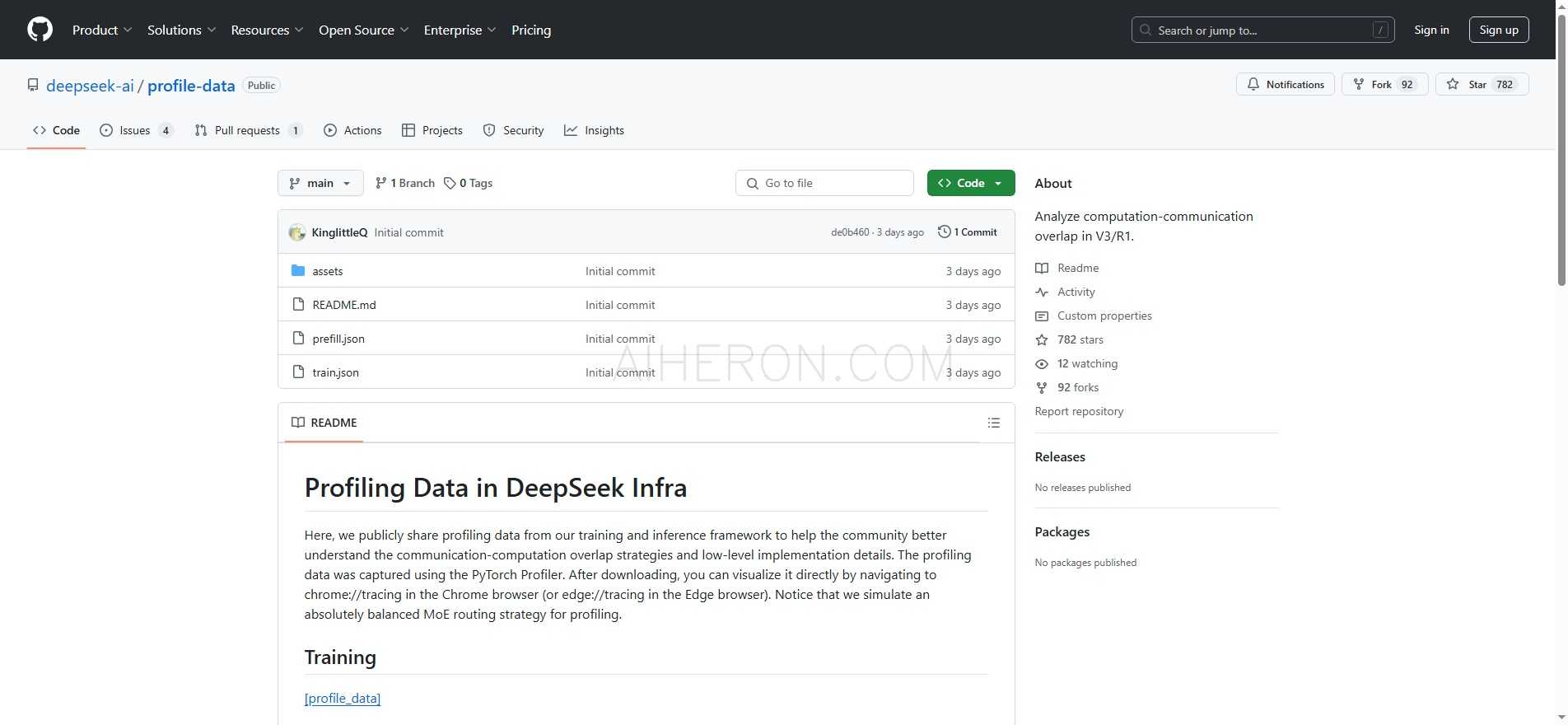Select the README tab in file viewer
The height and width of the screenshot is (725, 1568).
(x=324, y=423)
